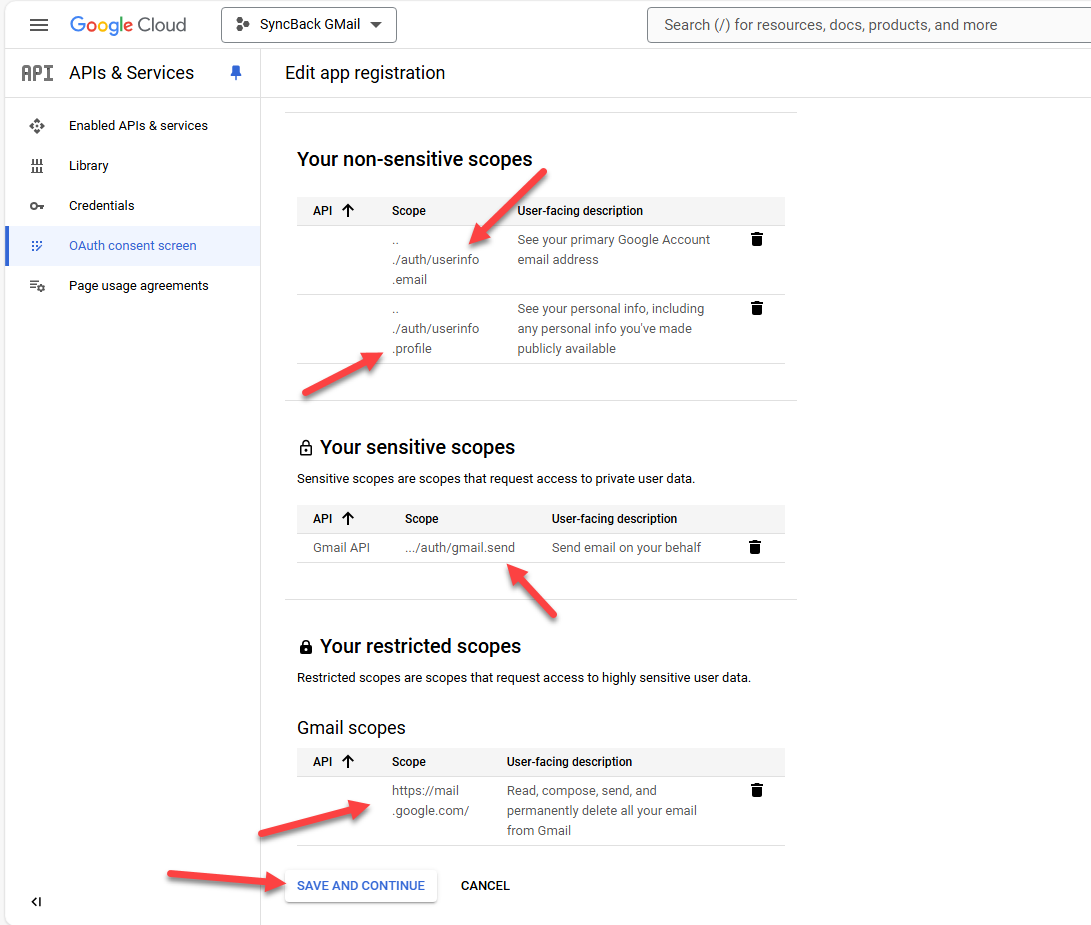This screenshot has height=925, width=1091.
Task: Click SAVE AND CONTINUE button
Action: pyautogui.click(x=360, y=885)
